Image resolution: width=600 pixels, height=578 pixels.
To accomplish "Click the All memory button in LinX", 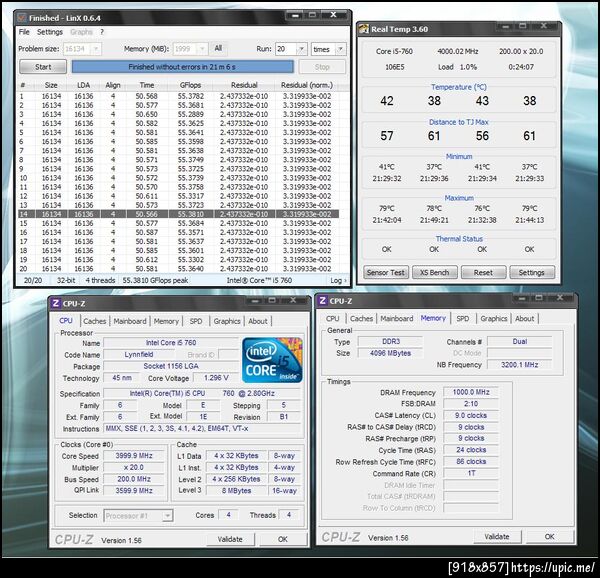I will point(218,48).
